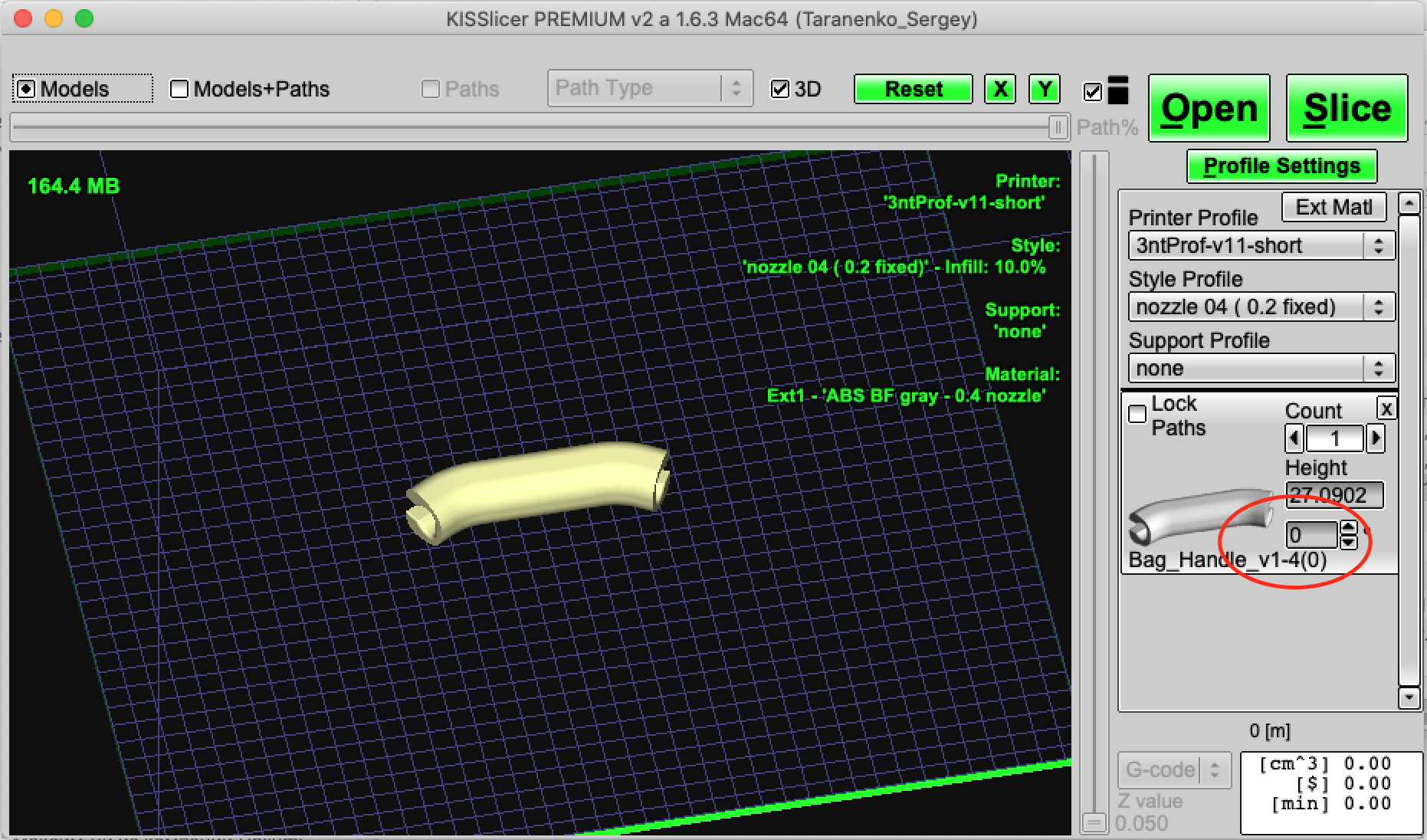Click the X axis view button
This screenshot has width=1427, height=840.
tap(1000, 90)
